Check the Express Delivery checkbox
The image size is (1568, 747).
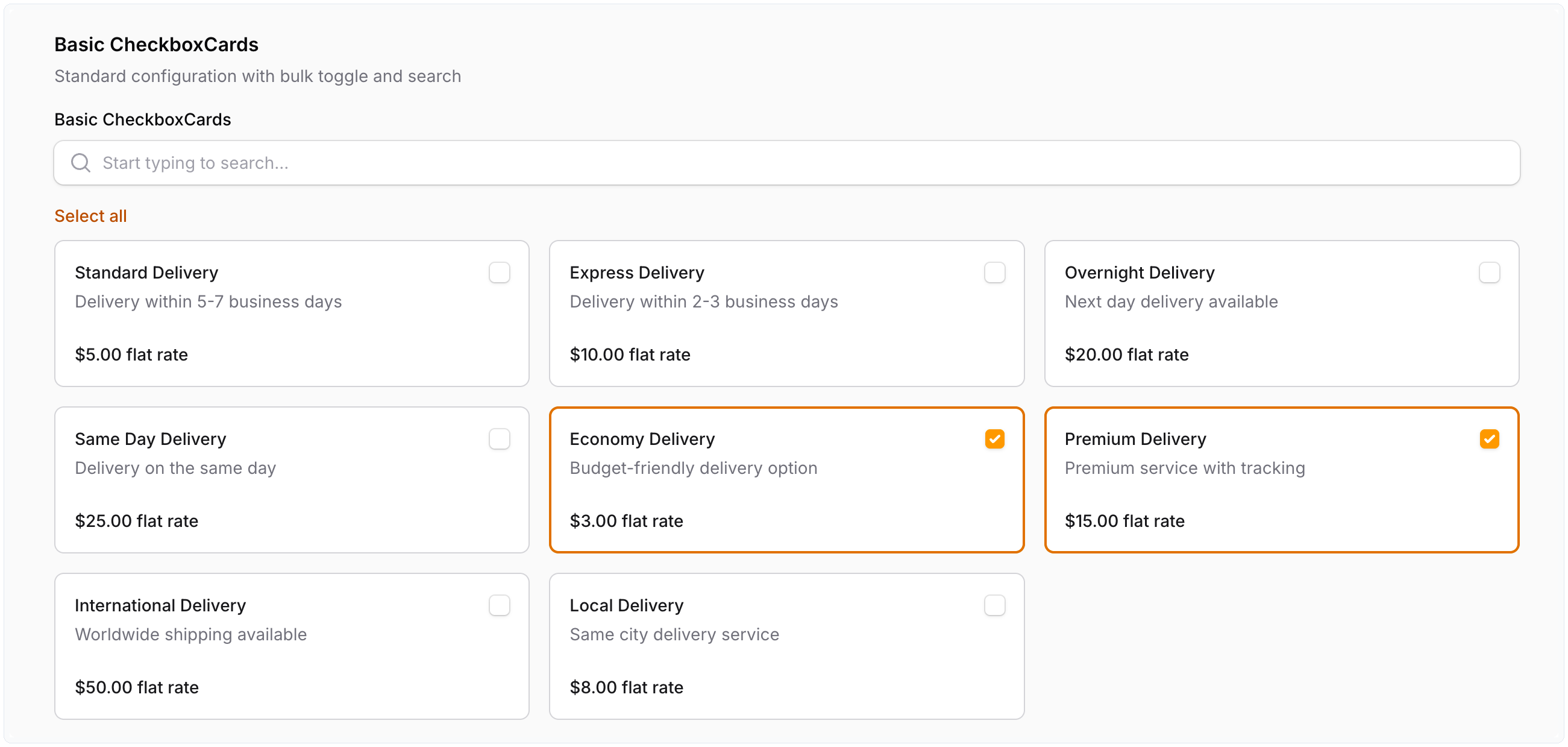(994, 272)
